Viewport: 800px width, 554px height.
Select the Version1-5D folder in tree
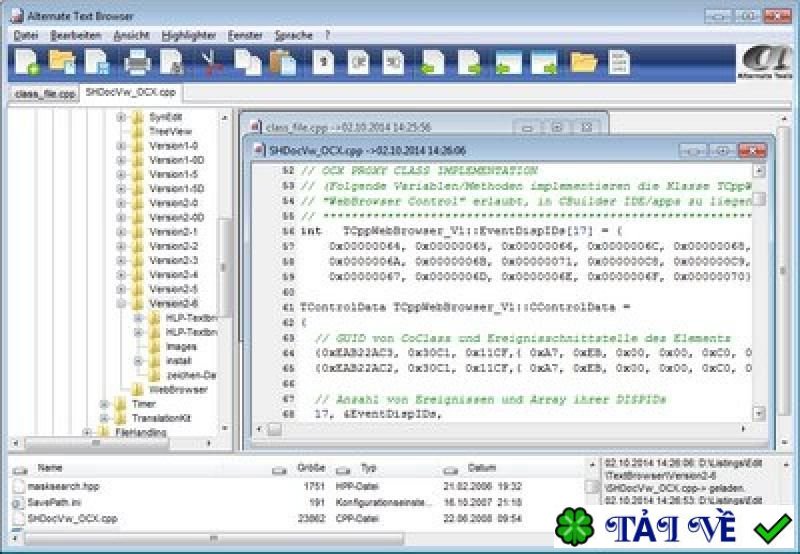click(x=176, y=189)
